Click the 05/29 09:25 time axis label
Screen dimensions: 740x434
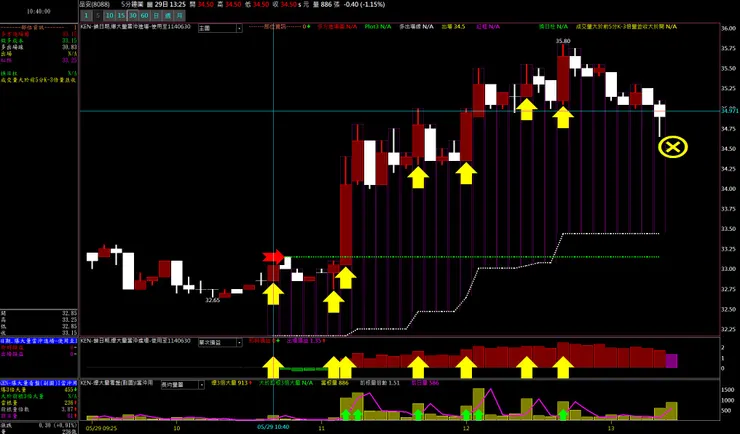coord(102,427)
